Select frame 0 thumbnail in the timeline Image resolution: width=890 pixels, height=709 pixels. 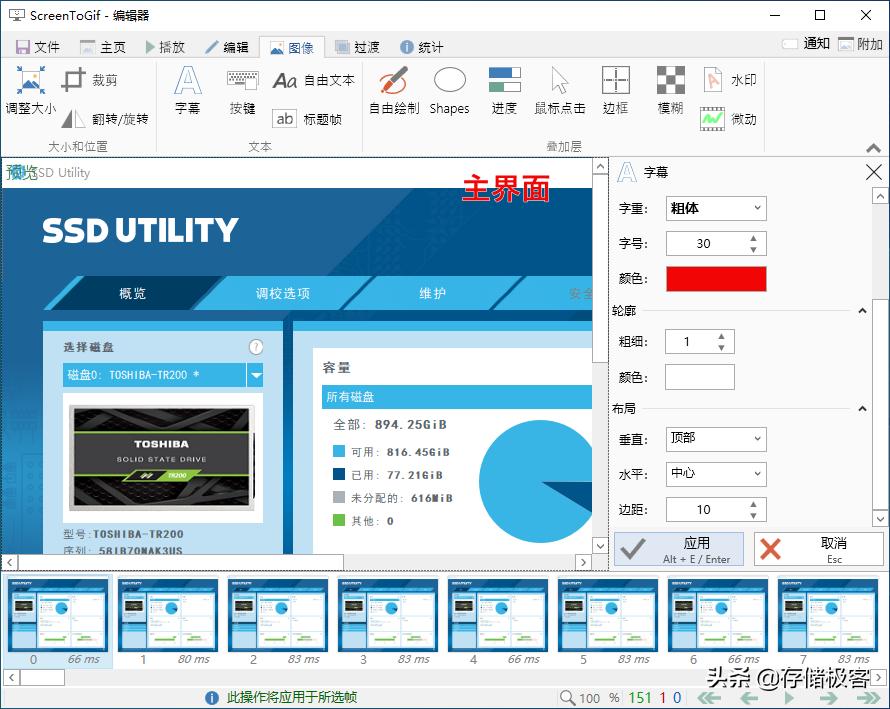pos(57,614)
